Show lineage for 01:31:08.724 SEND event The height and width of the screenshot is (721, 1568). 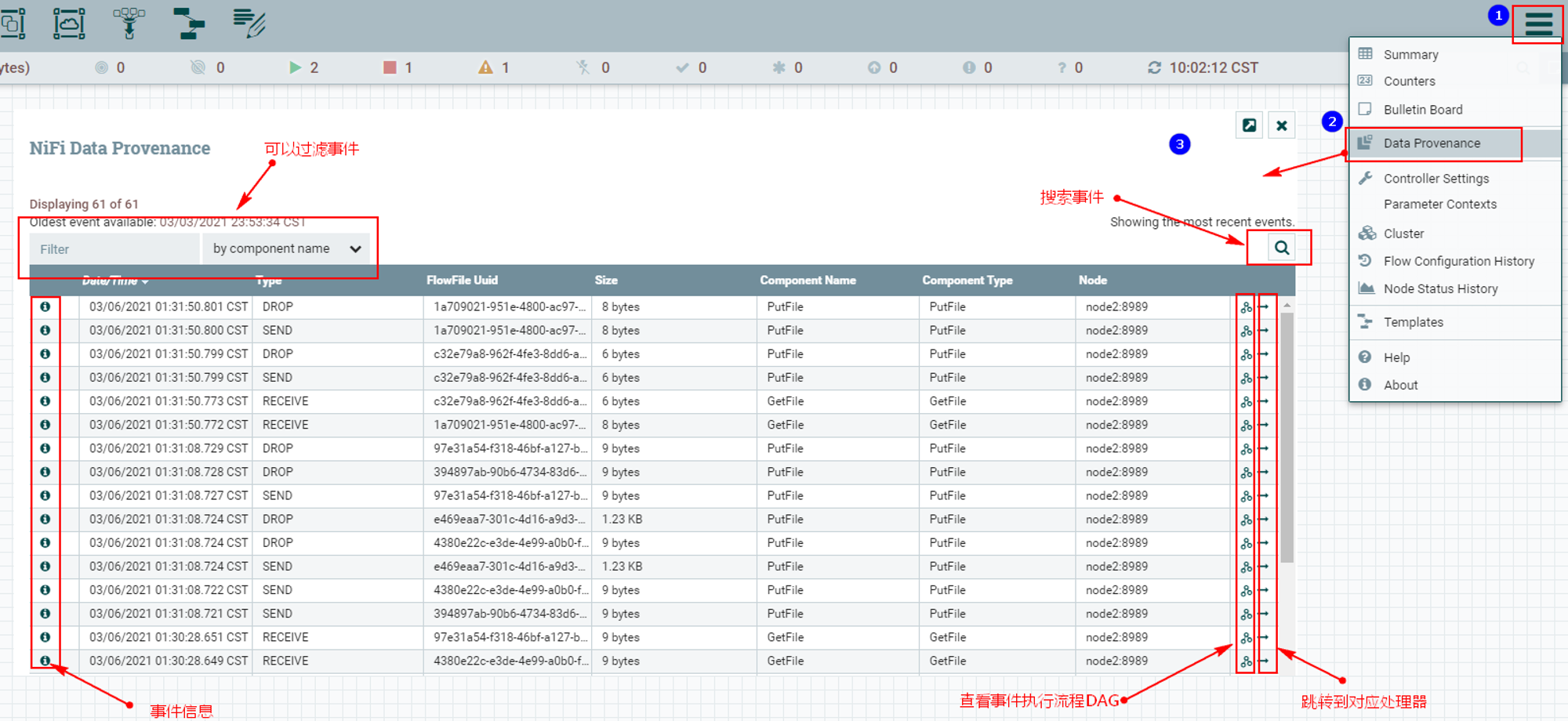tap(1246, 567)
